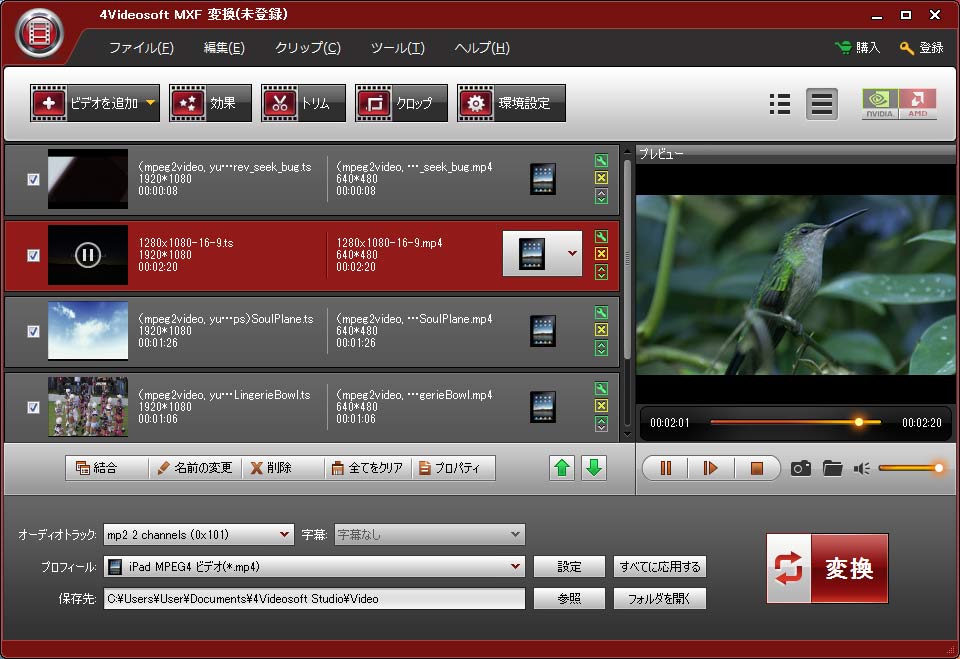960x659 pixels.
Task: Stop preview playback
Action: (756, 468)
